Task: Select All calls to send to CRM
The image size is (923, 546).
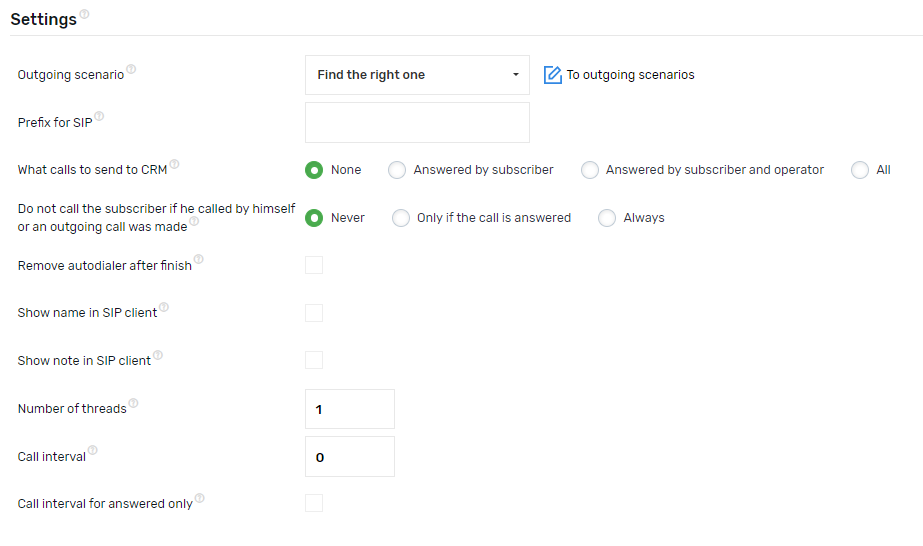Action: (860, 170)
